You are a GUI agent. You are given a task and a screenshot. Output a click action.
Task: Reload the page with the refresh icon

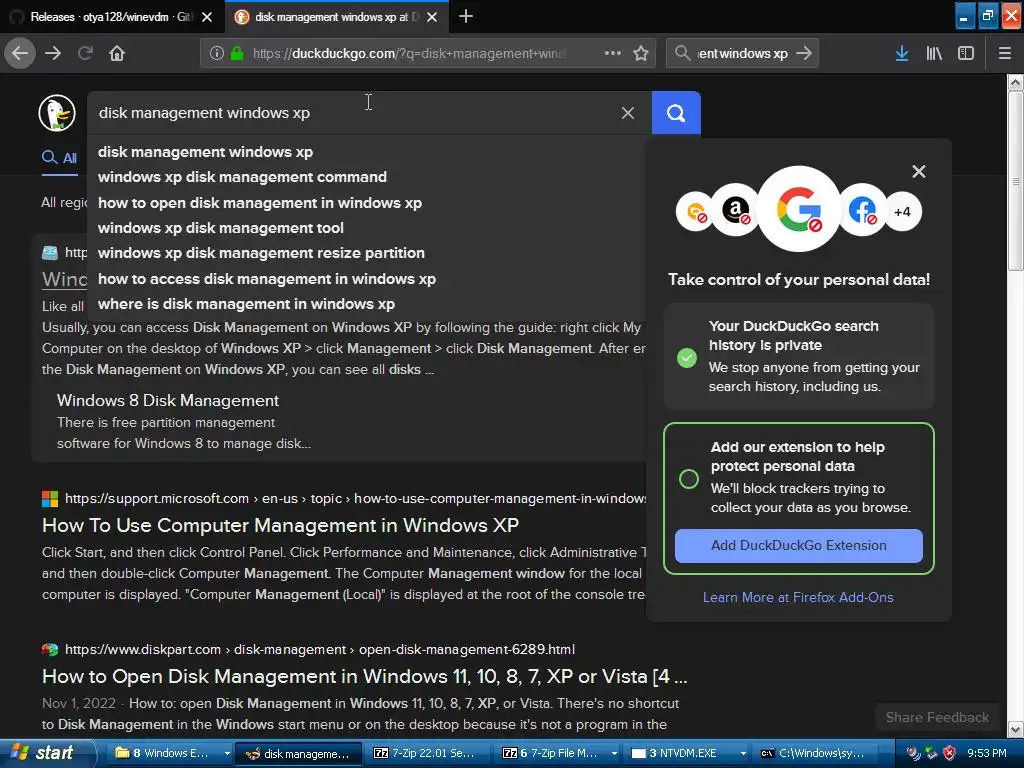click(x=86, y=53)
